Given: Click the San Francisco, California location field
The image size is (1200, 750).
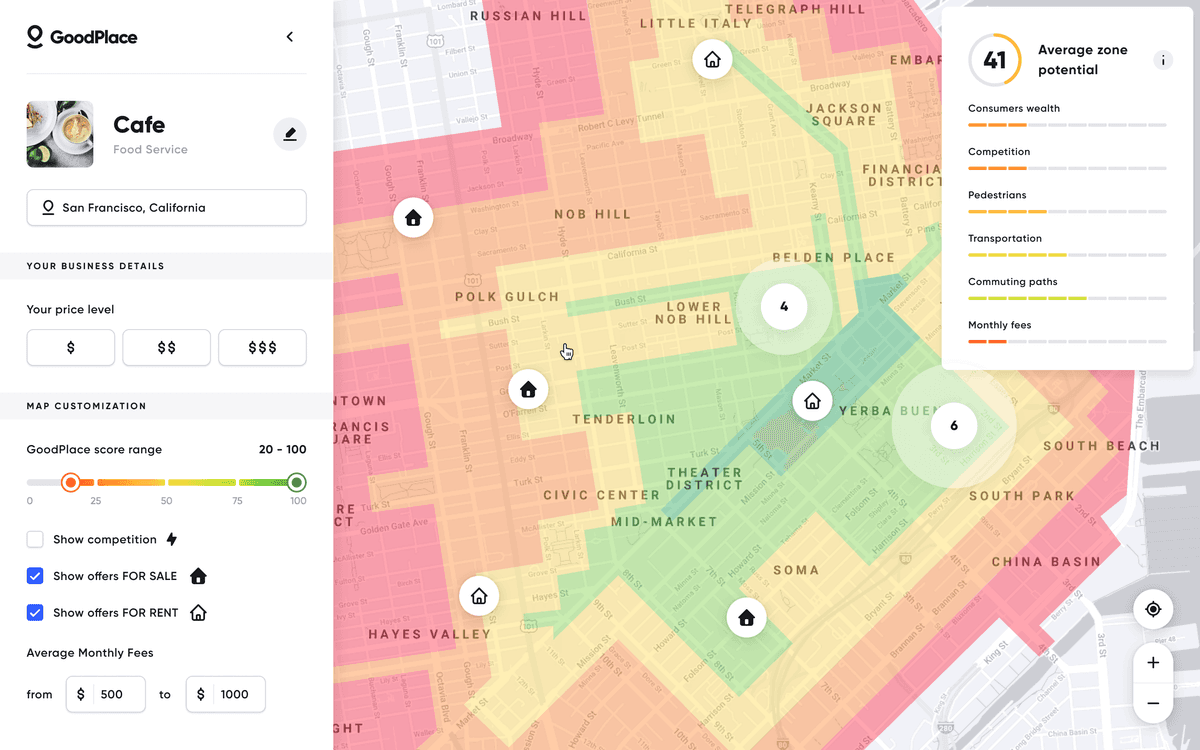Looking at the screenshot, I should (167, 208).
